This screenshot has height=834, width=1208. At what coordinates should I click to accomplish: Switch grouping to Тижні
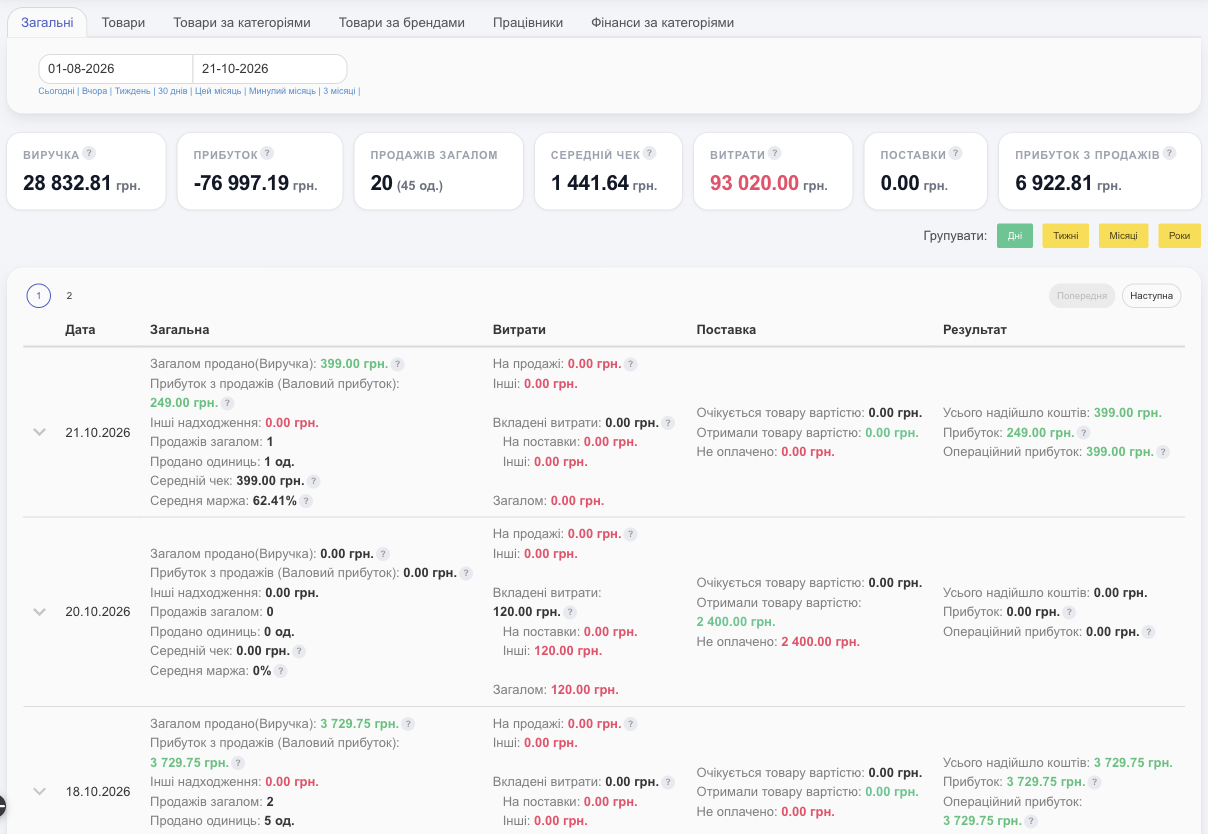[1066, 236]
